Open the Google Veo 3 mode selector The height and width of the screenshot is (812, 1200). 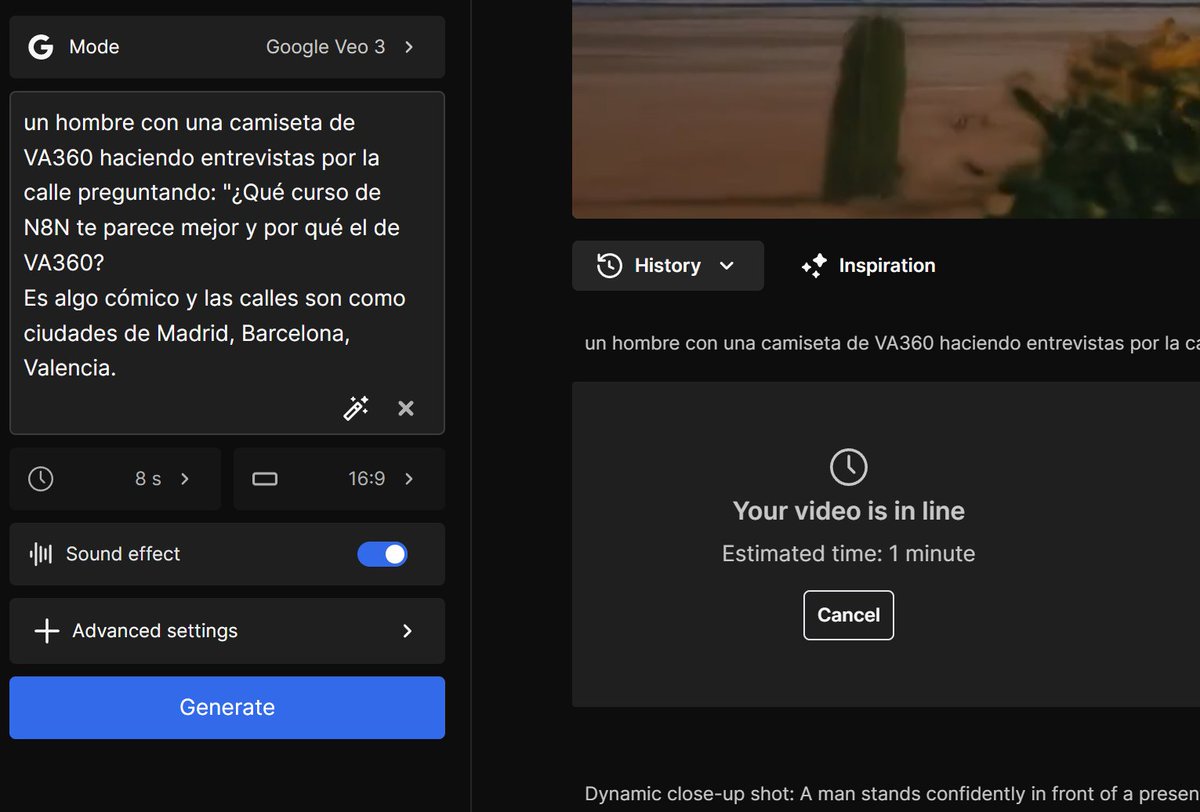pyautogui.click(x=227, y=47)
